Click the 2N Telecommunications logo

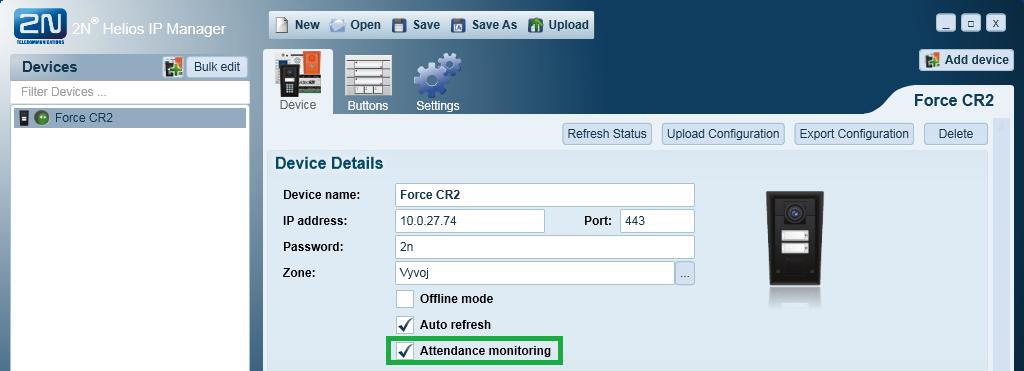tap(40, 26)
